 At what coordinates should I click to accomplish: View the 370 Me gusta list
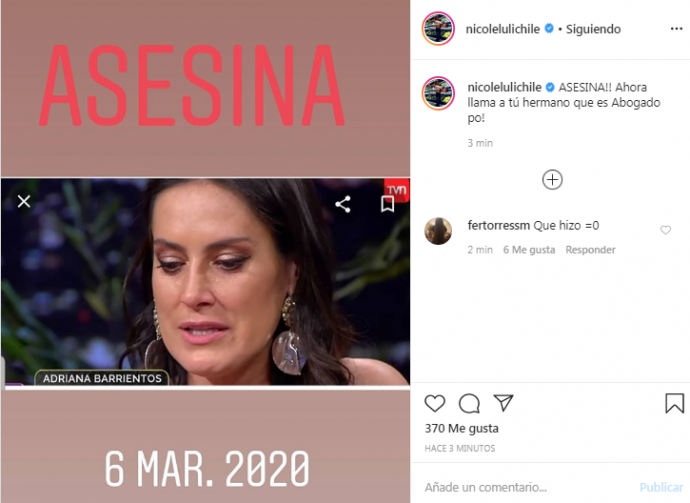point(462,429)
